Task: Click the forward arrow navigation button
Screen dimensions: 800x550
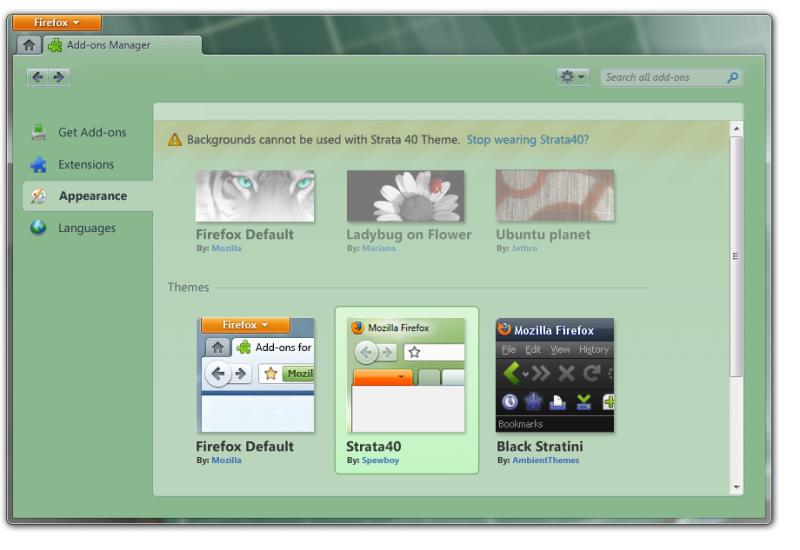Action: pos(59,77)
